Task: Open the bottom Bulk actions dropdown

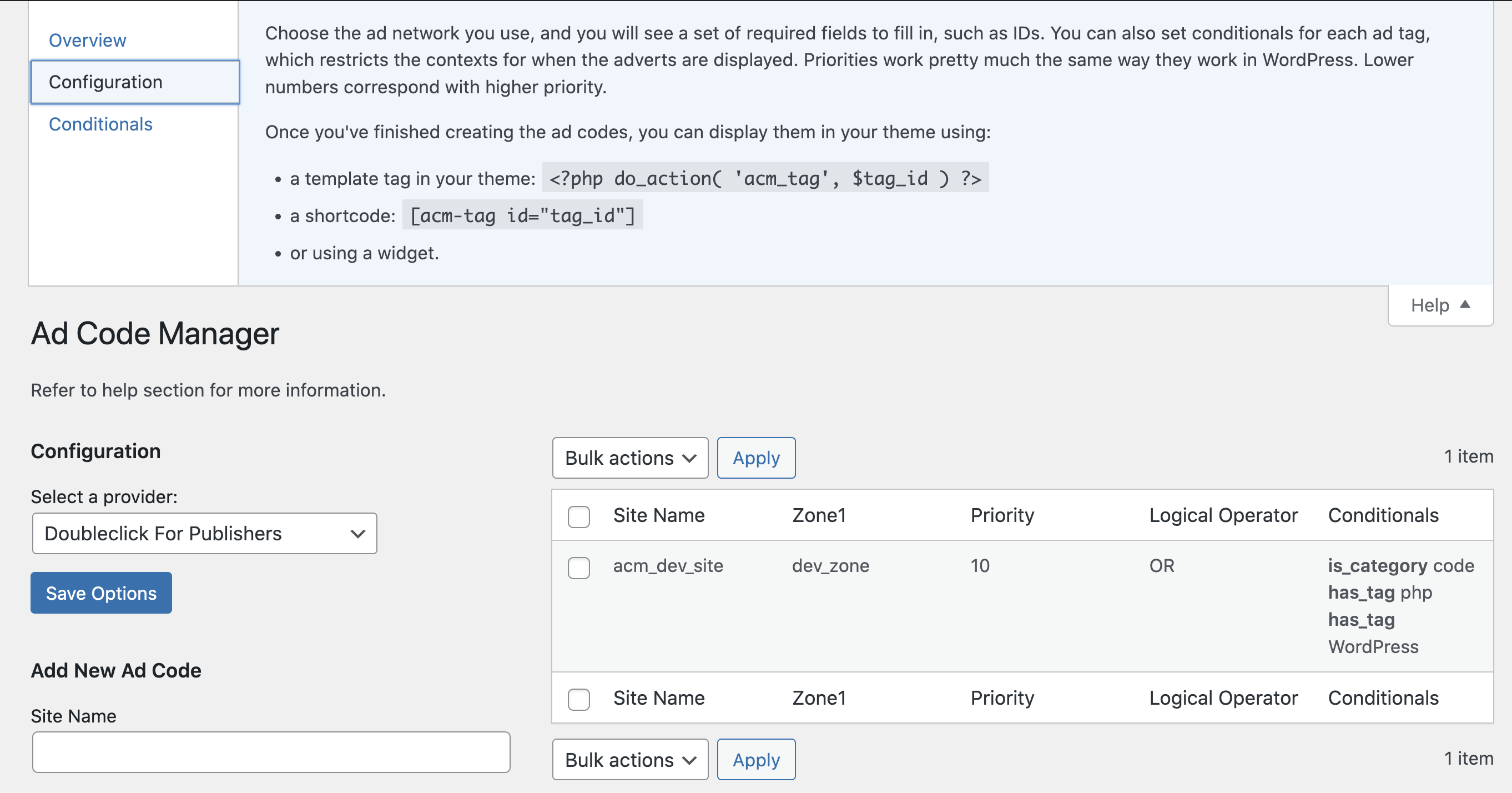Action: (630, 760)
